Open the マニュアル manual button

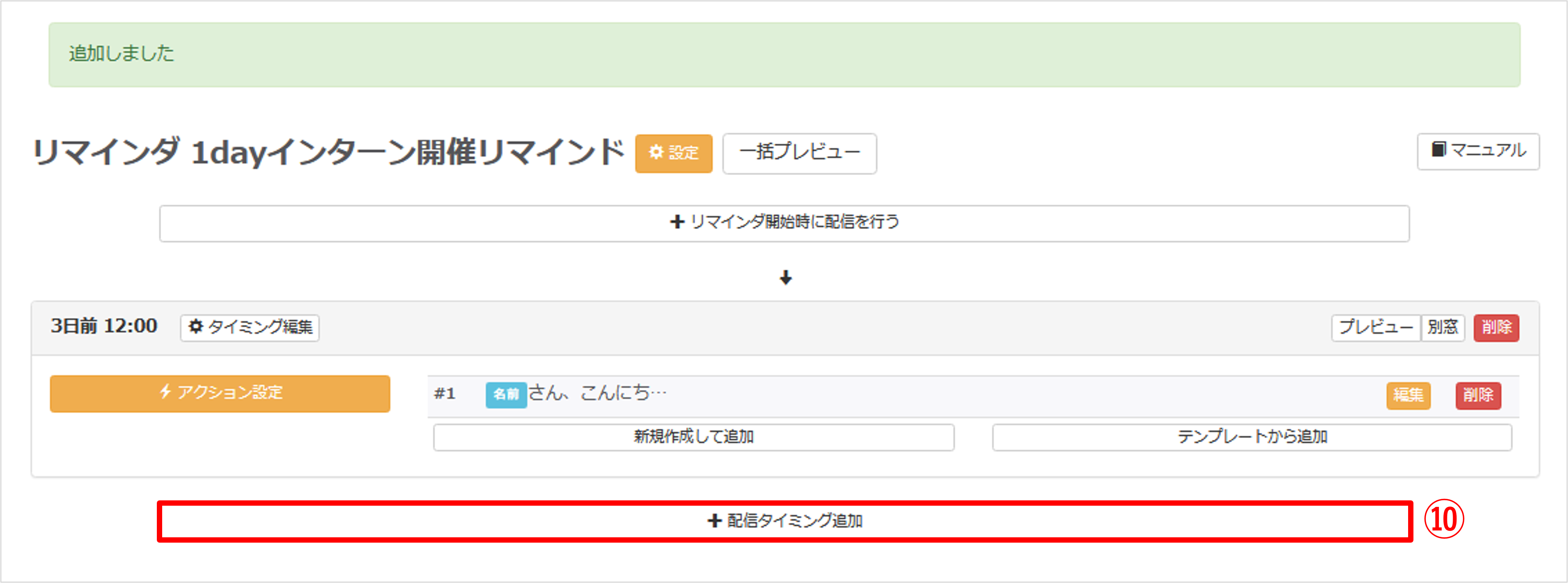coord(1478,151)
